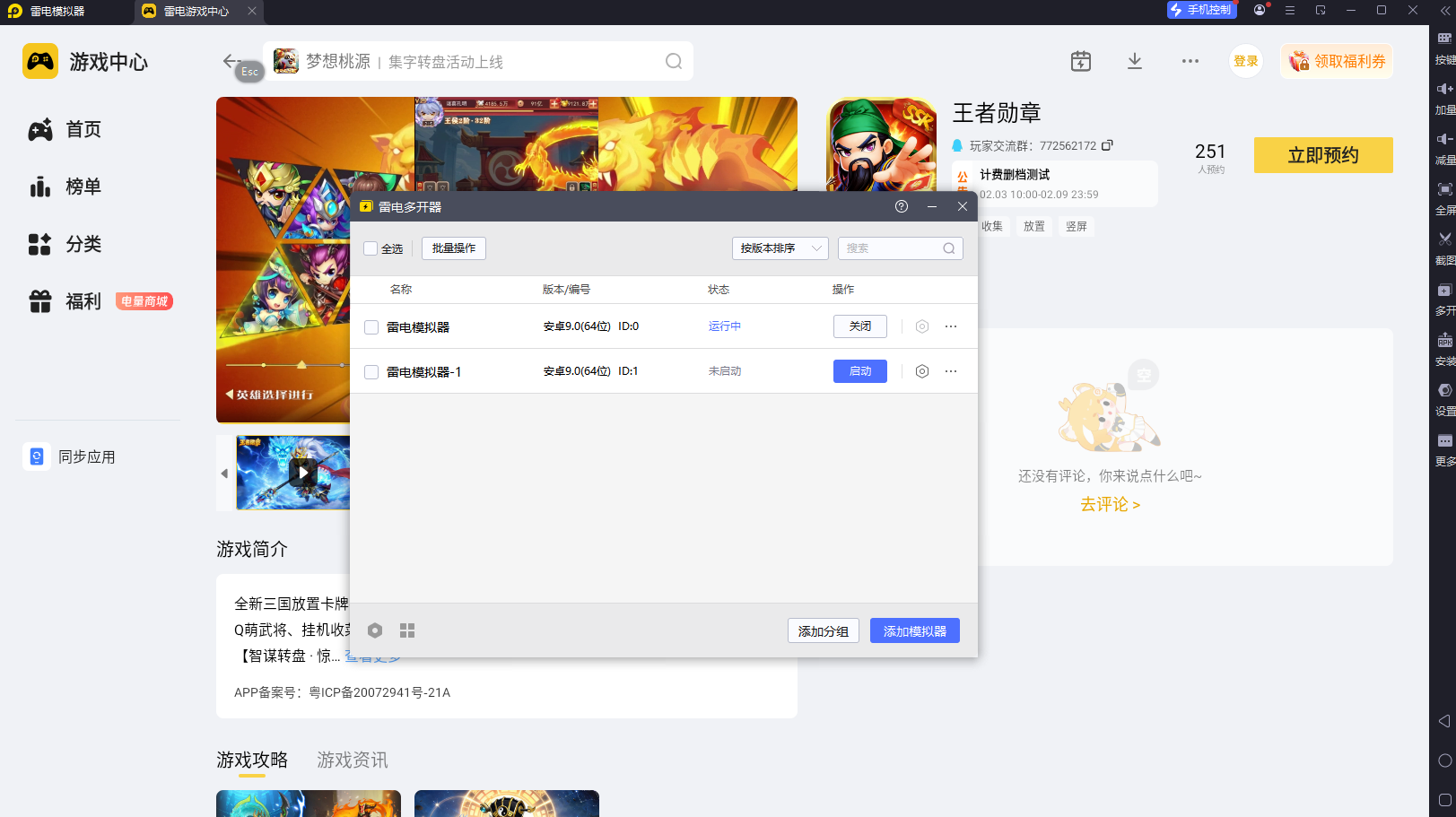Click the 放置 game tag
Image resolution: width=1456 pixels, height=817 pixels.
pyautogui.click(x=1034, y=227)
